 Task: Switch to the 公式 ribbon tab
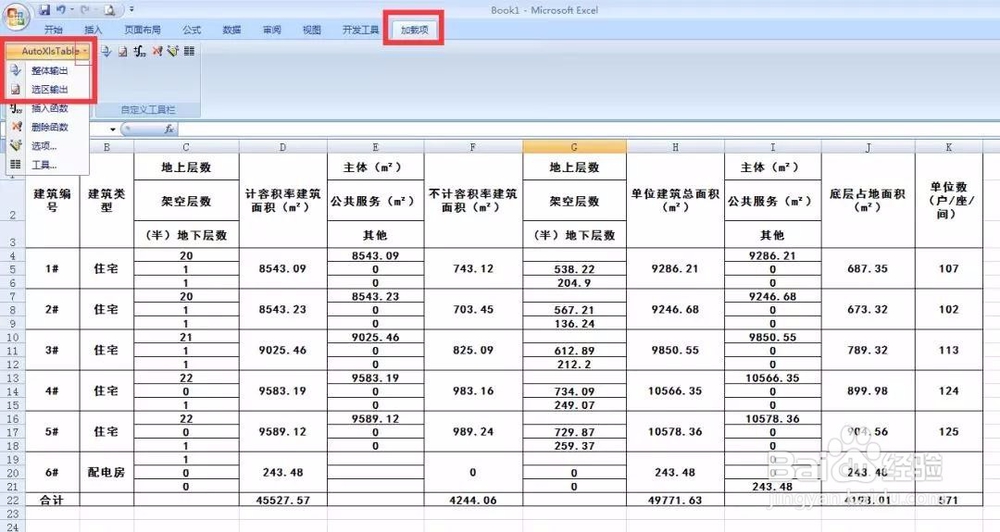coord(191,29)
